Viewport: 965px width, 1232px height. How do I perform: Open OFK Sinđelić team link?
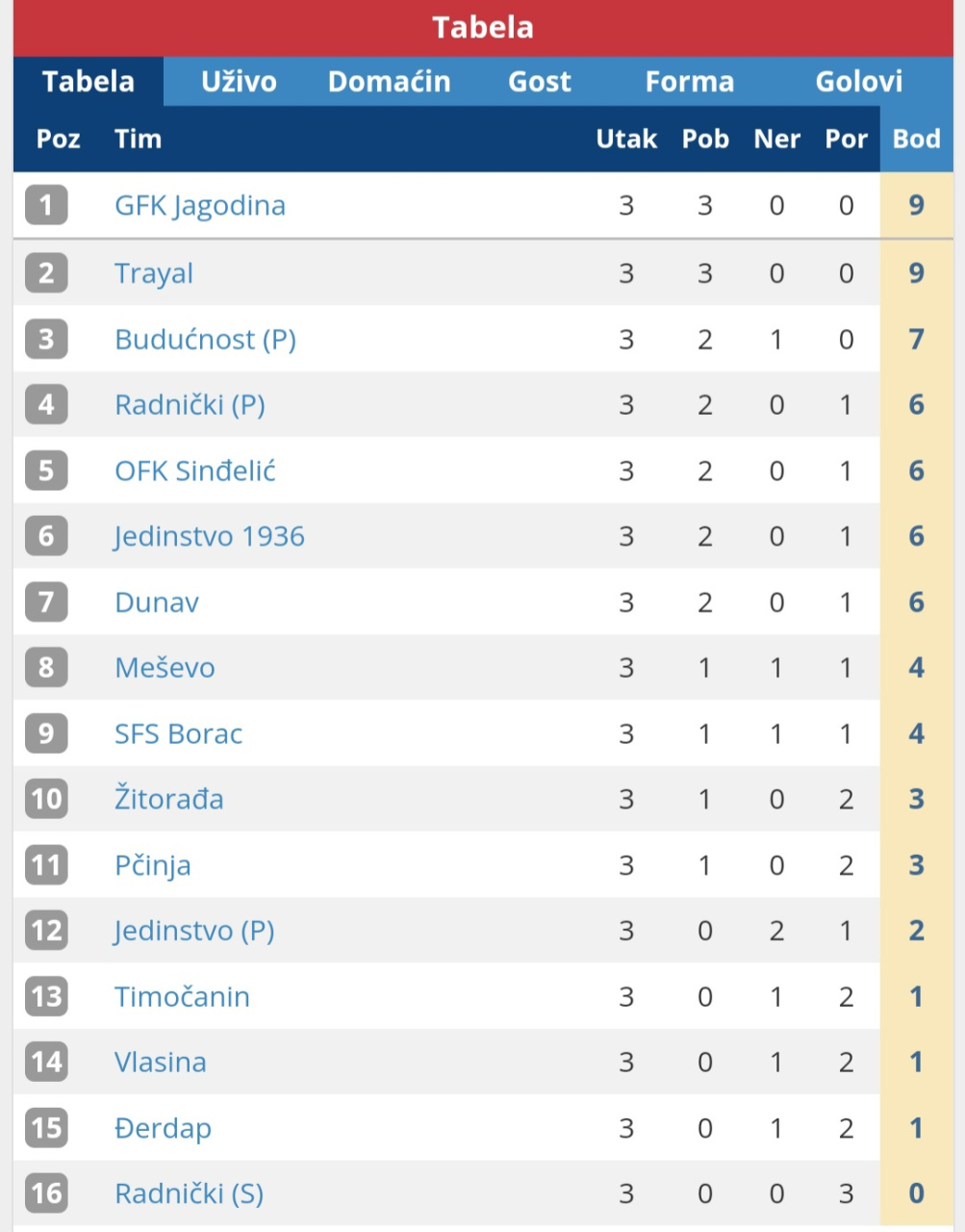click(195, 471)
